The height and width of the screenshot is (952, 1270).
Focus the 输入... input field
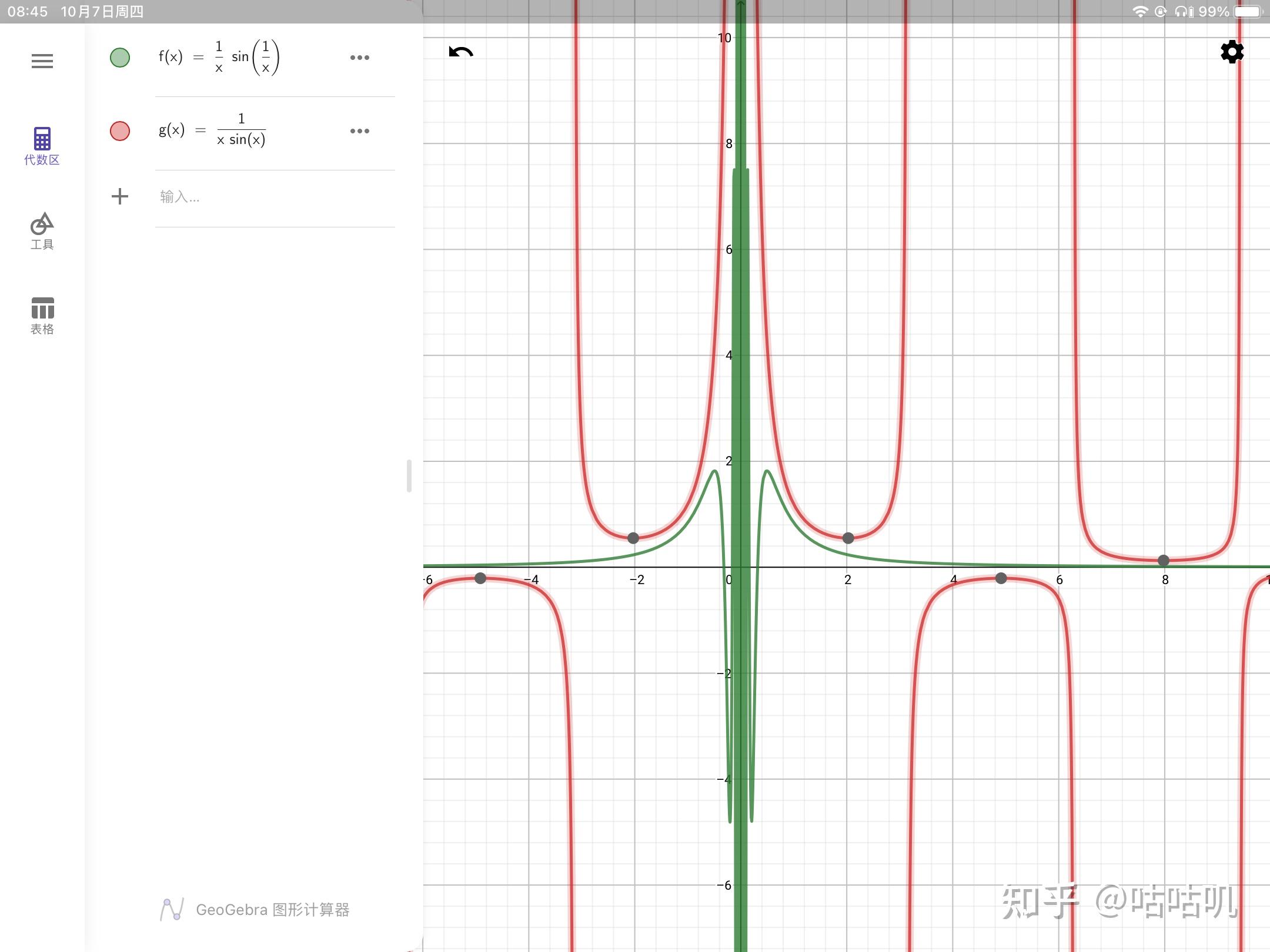tap(275, 197)
